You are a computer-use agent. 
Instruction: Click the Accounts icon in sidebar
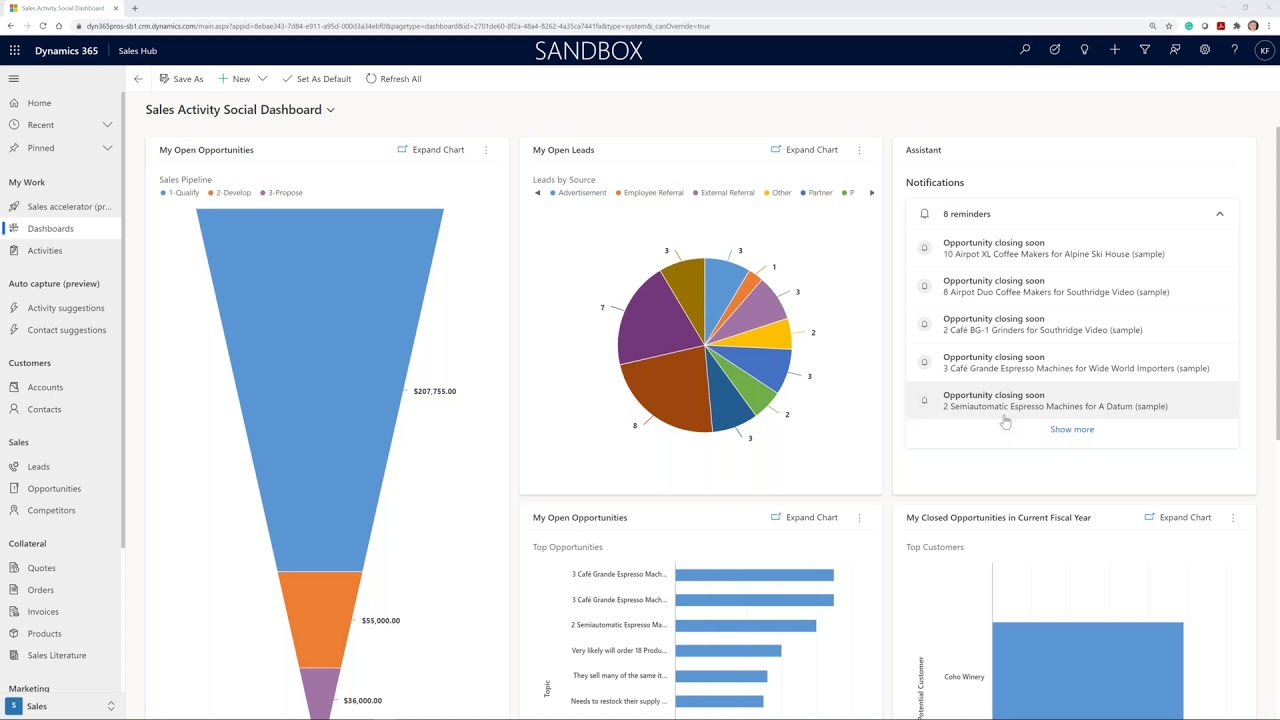click(14, 387)
